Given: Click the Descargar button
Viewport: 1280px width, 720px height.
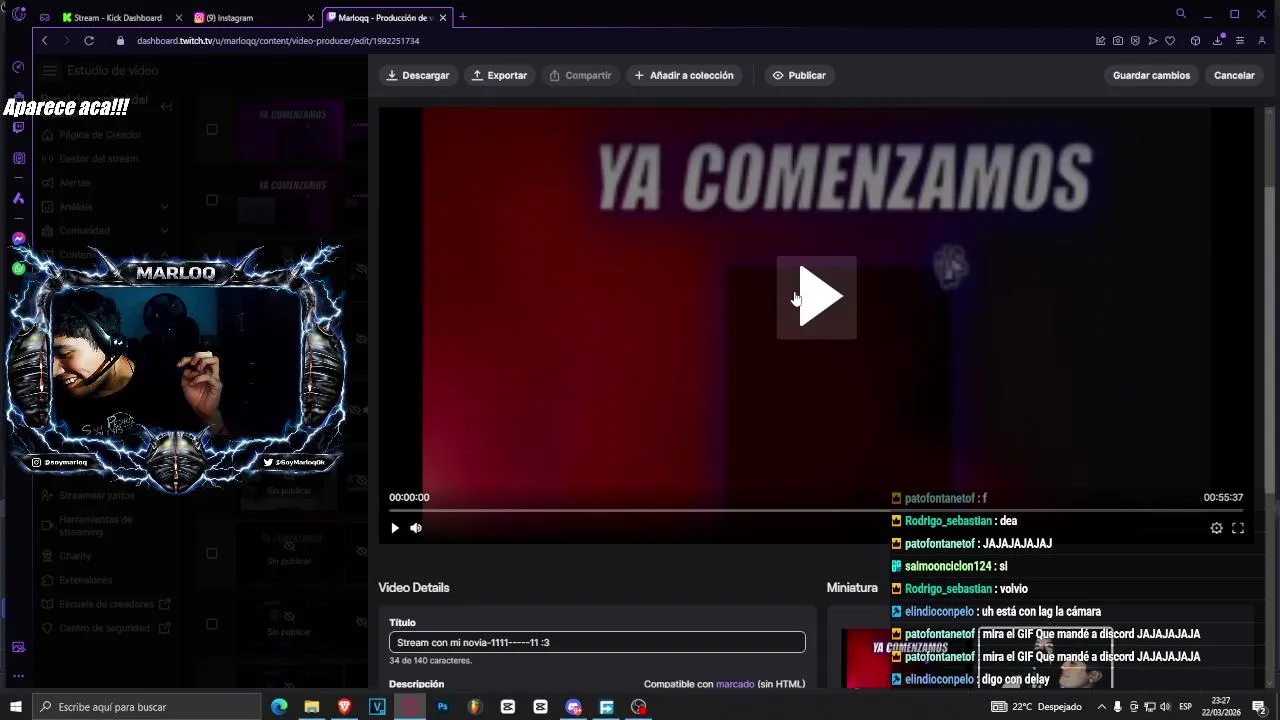Looking at the screenshot, I should (x=418, y=75).
